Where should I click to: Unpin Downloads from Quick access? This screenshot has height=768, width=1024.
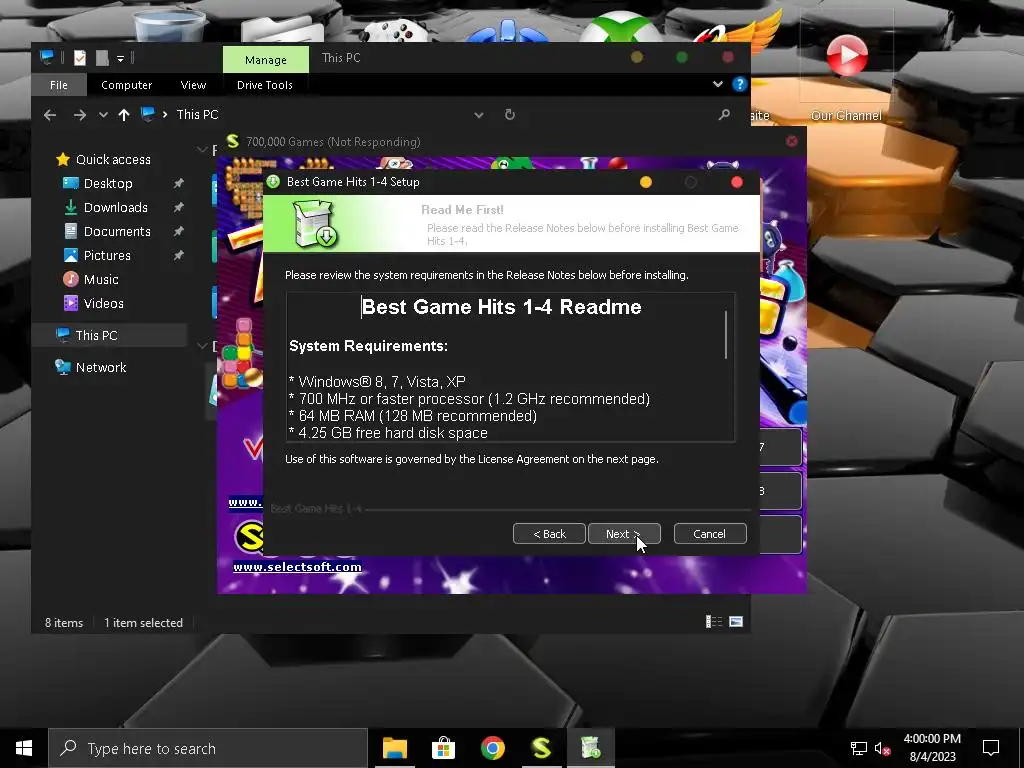click(178, 208)
